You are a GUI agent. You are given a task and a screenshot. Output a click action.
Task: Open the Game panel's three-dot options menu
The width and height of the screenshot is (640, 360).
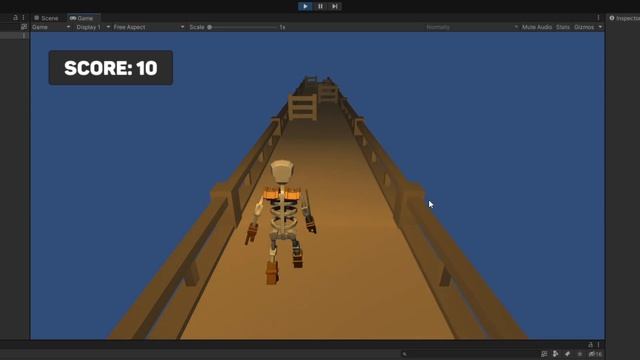(x=598, y=18)
